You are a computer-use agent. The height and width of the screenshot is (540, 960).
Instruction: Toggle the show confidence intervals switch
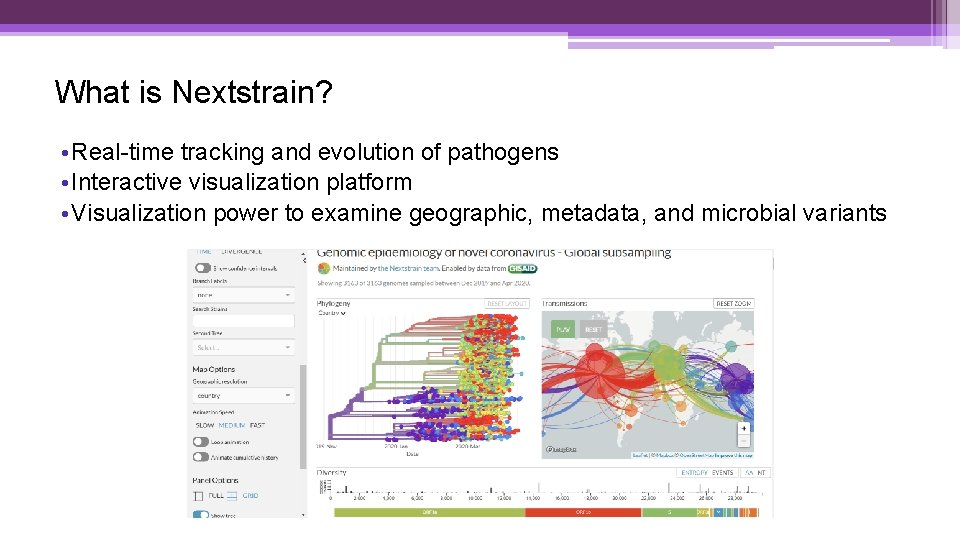point(203,268)
